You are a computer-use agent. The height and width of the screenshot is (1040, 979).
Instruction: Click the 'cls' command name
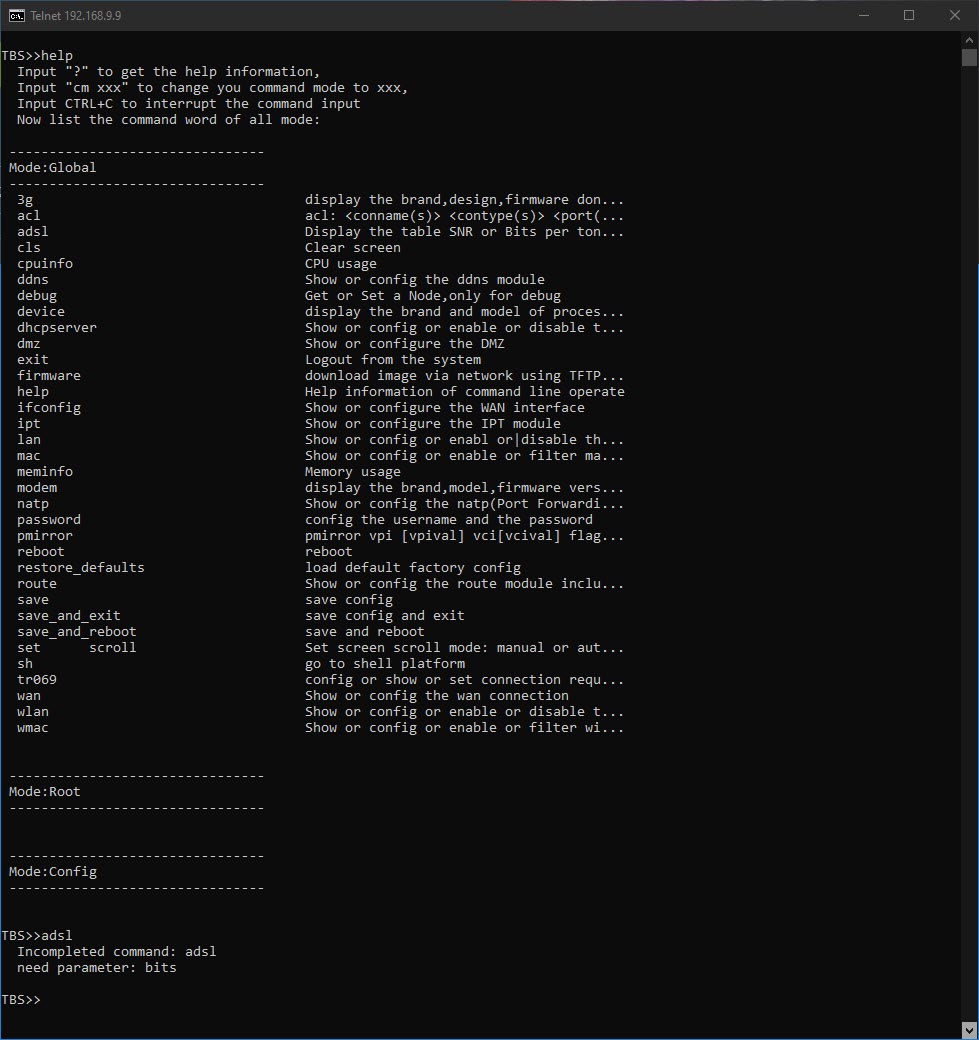[x=29, y=247]
